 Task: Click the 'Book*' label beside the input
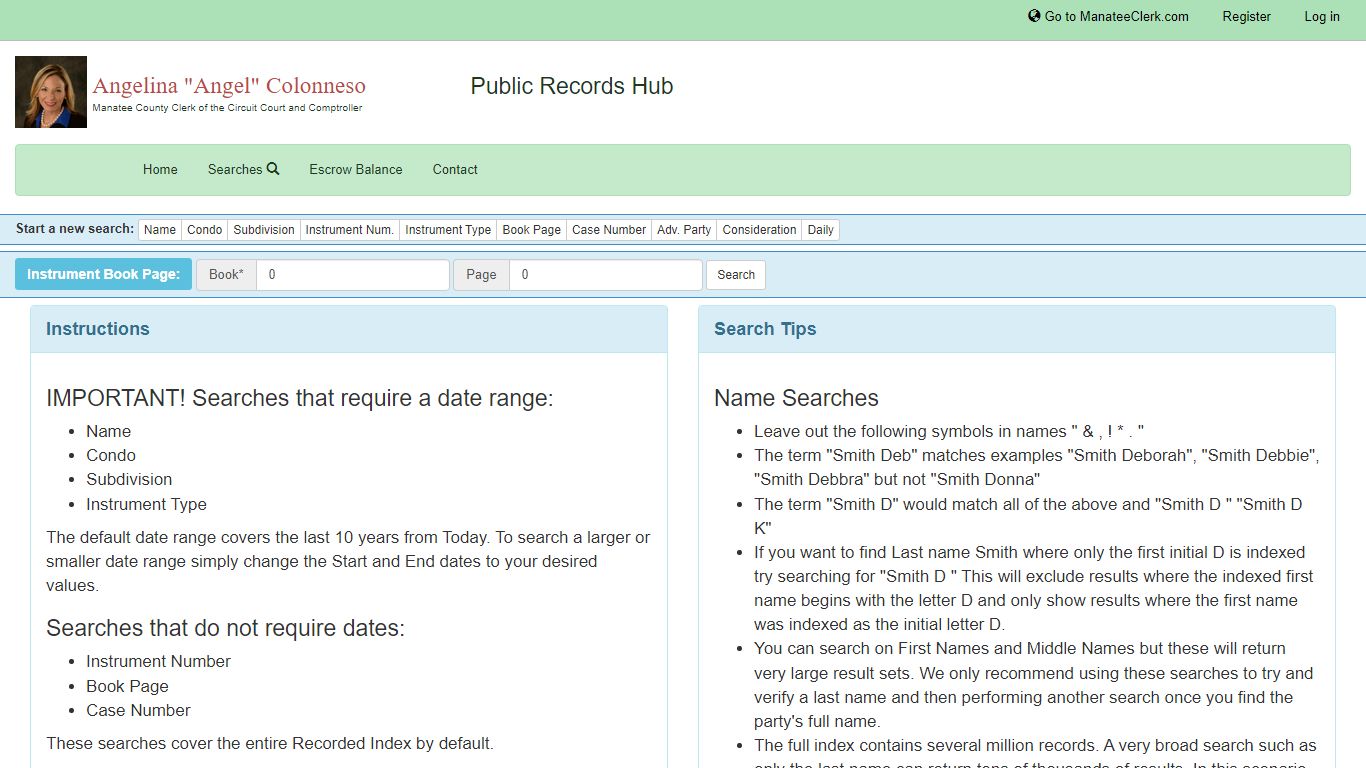(x=226, y=275)
